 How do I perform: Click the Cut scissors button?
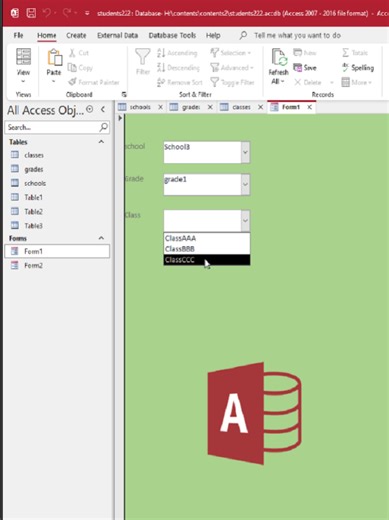point(79,53)
